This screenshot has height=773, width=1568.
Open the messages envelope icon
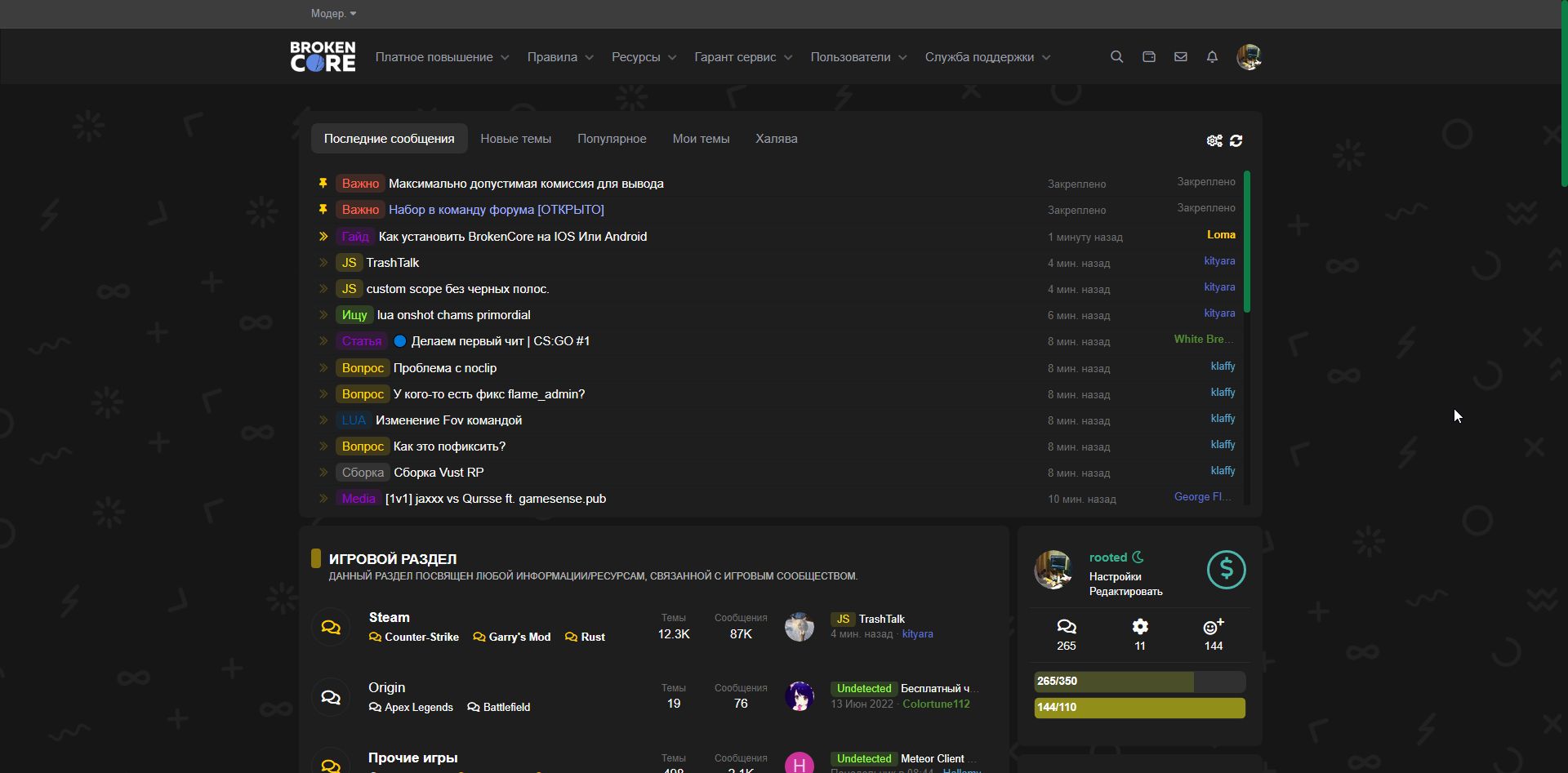tap(1181, 57)
